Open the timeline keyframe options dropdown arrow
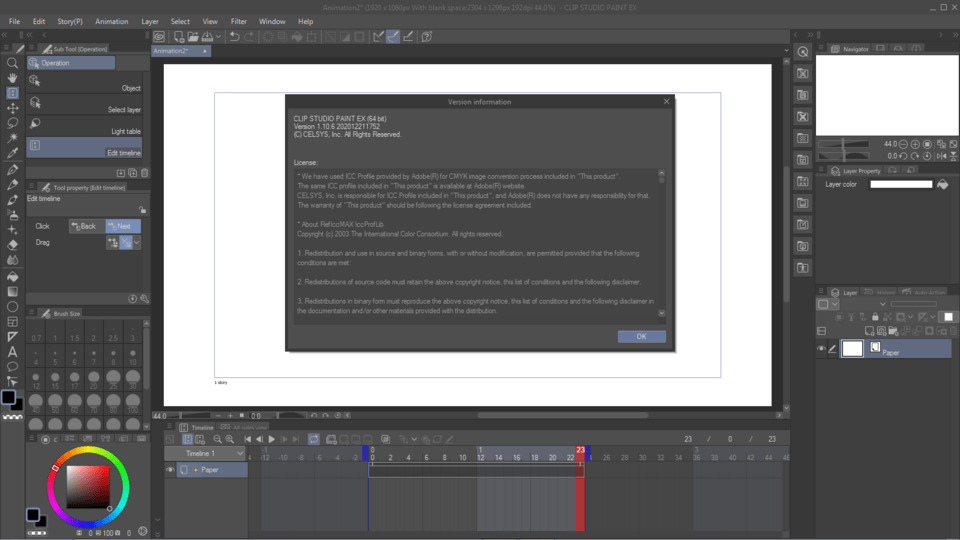Image resolution: width=960 pixels, height=540 pixels. [414, 439]
